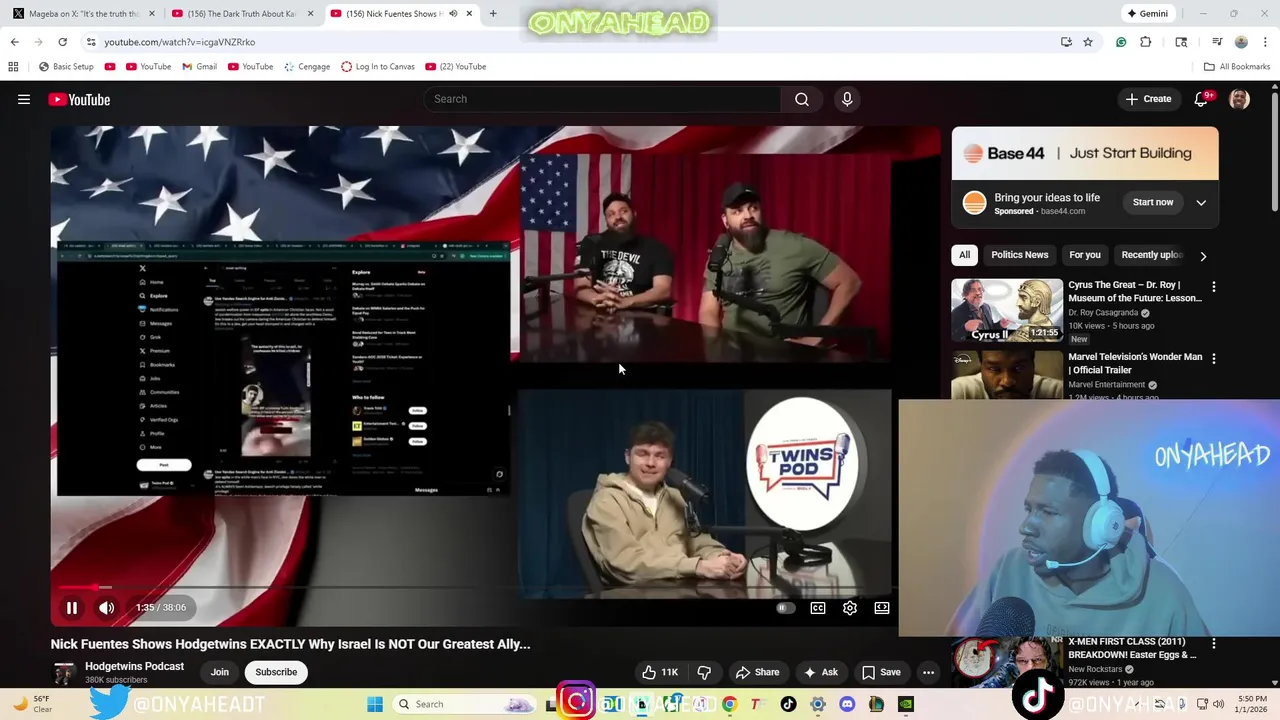Open the All Bookmarks folder
The image size is (1280, 720).
tap(1237, 67)
